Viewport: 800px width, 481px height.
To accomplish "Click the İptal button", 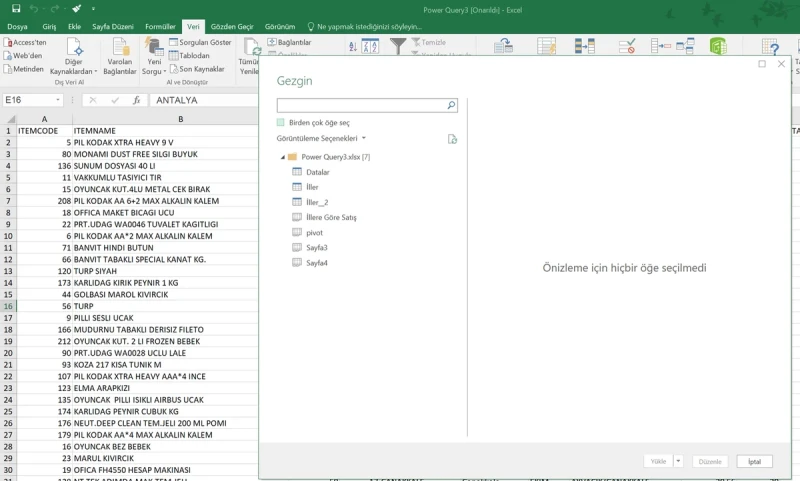I will tap(755, 461).
